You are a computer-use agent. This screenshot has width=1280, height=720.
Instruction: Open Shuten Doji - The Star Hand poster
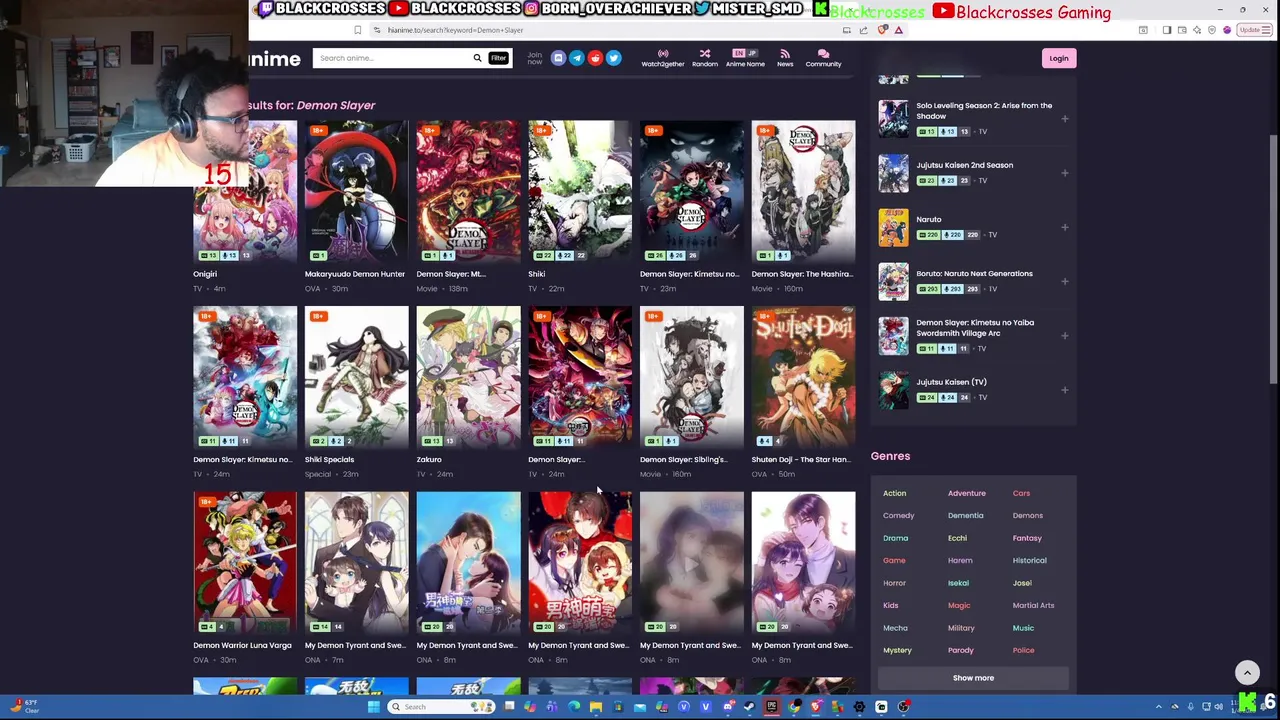[x=803, y=377]
